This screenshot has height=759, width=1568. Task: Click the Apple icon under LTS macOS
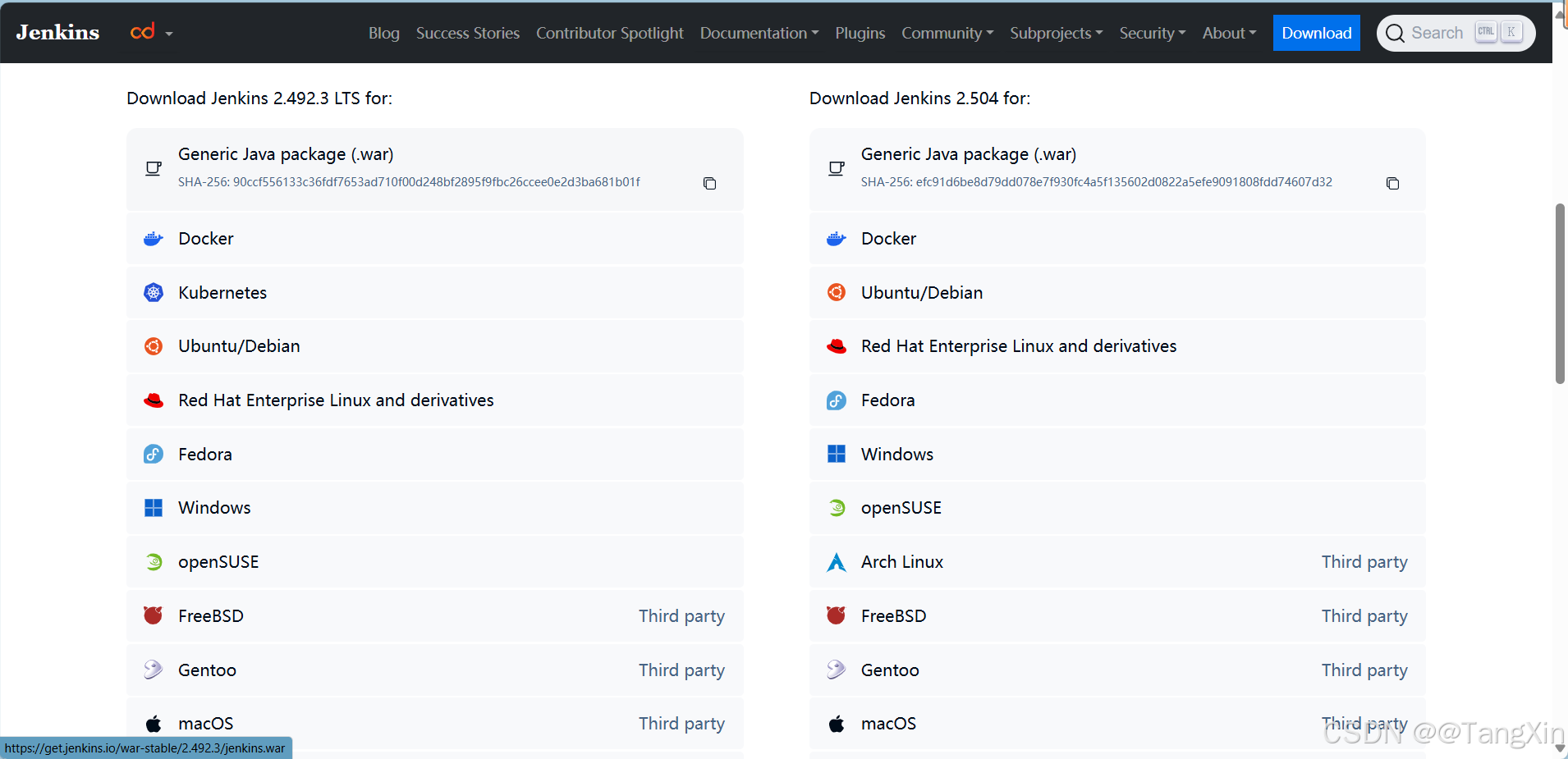point(154,724)
